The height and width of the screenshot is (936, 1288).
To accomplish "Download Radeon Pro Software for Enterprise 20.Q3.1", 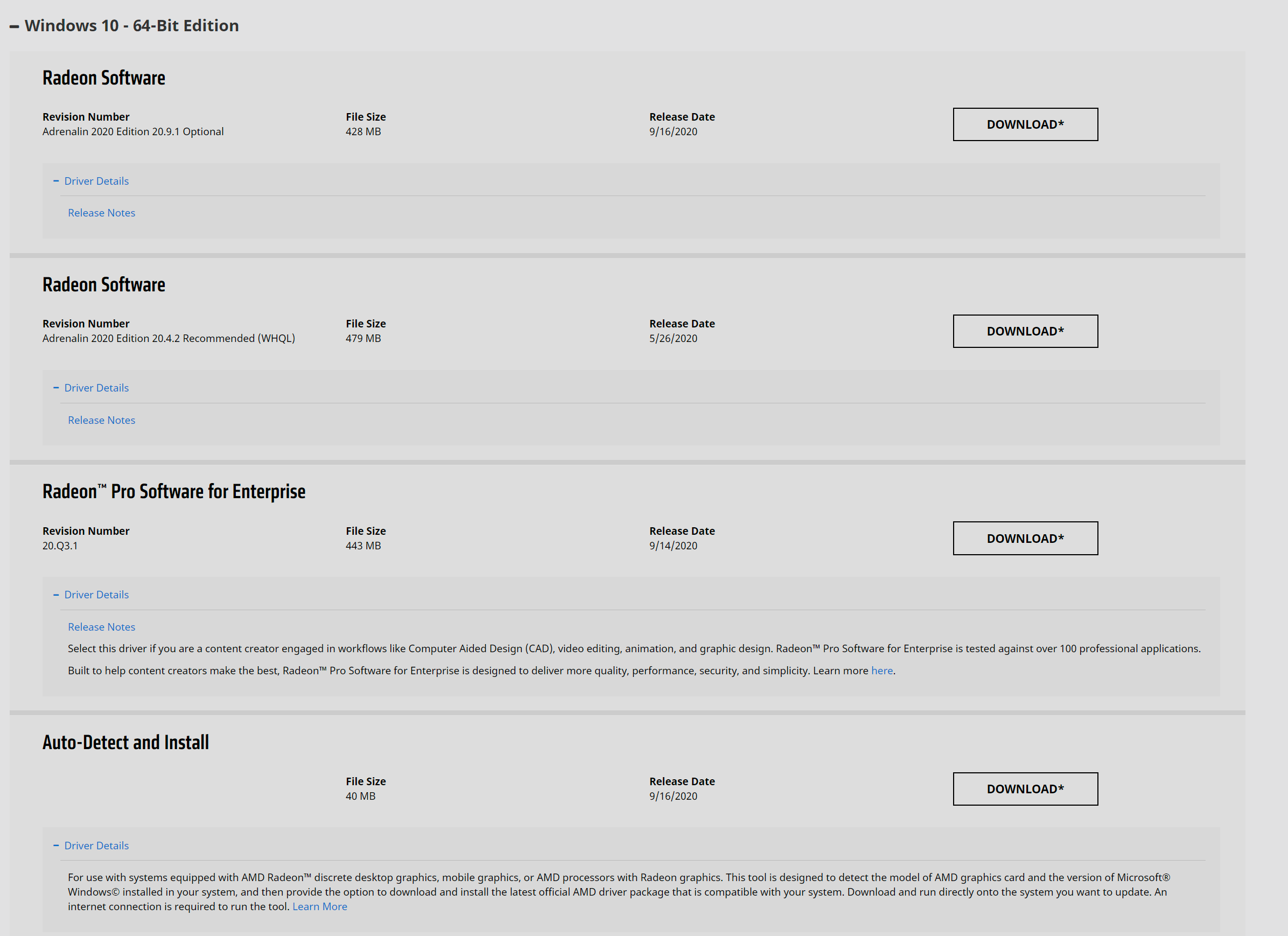I will click(1025, 539).
